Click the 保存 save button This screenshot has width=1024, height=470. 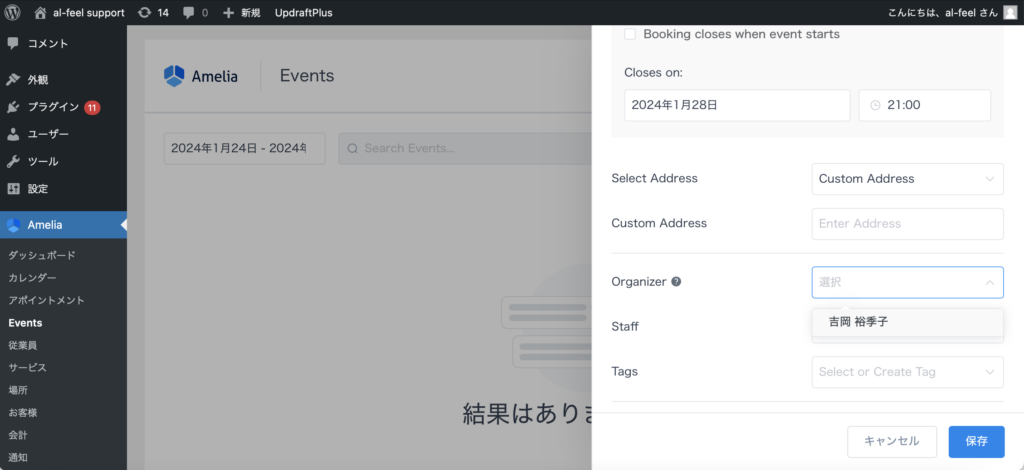[976, 441]
